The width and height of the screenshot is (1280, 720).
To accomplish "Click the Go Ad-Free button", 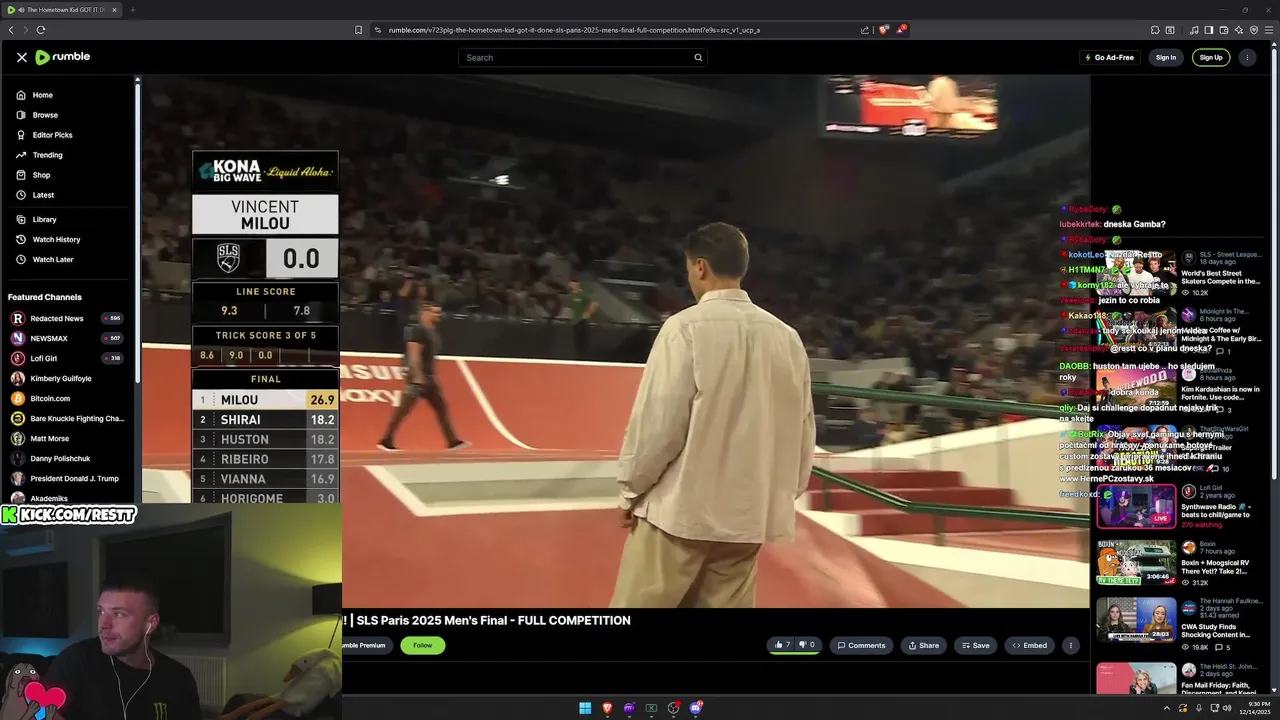I will pyautogui.click(x=1109, y=57).
